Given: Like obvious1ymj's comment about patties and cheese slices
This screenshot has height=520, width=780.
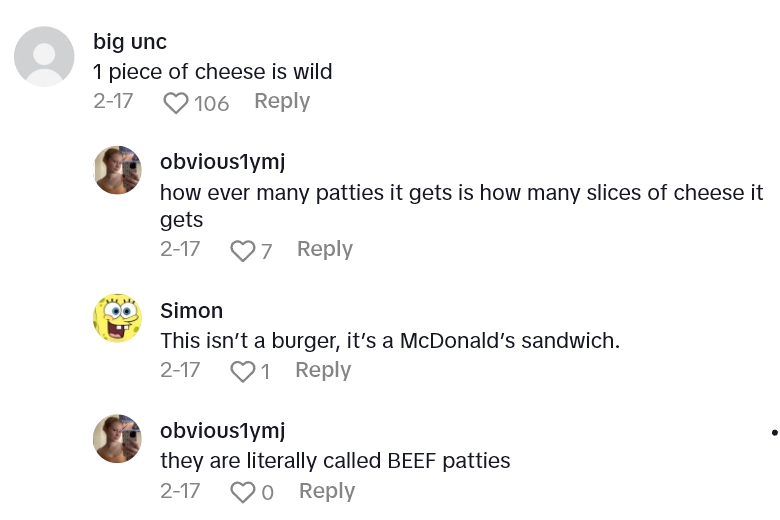Looking at the screenshot, I should [242, 251].
